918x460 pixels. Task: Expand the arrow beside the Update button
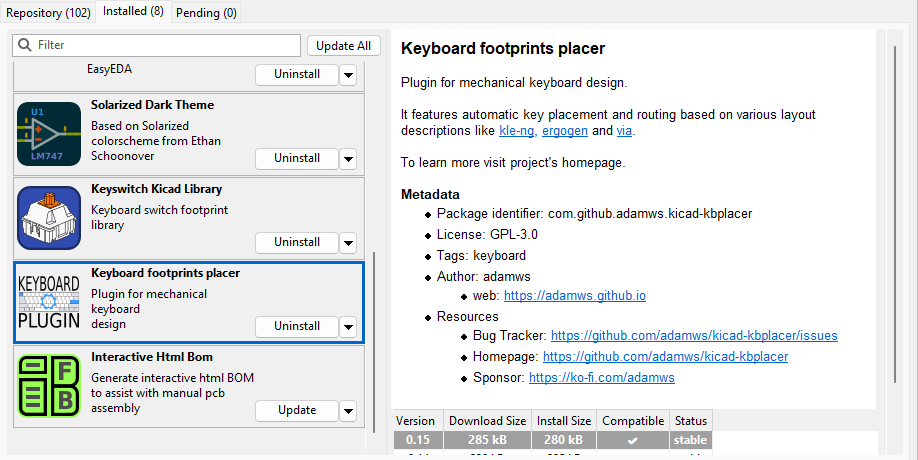(x=348, y=410)
